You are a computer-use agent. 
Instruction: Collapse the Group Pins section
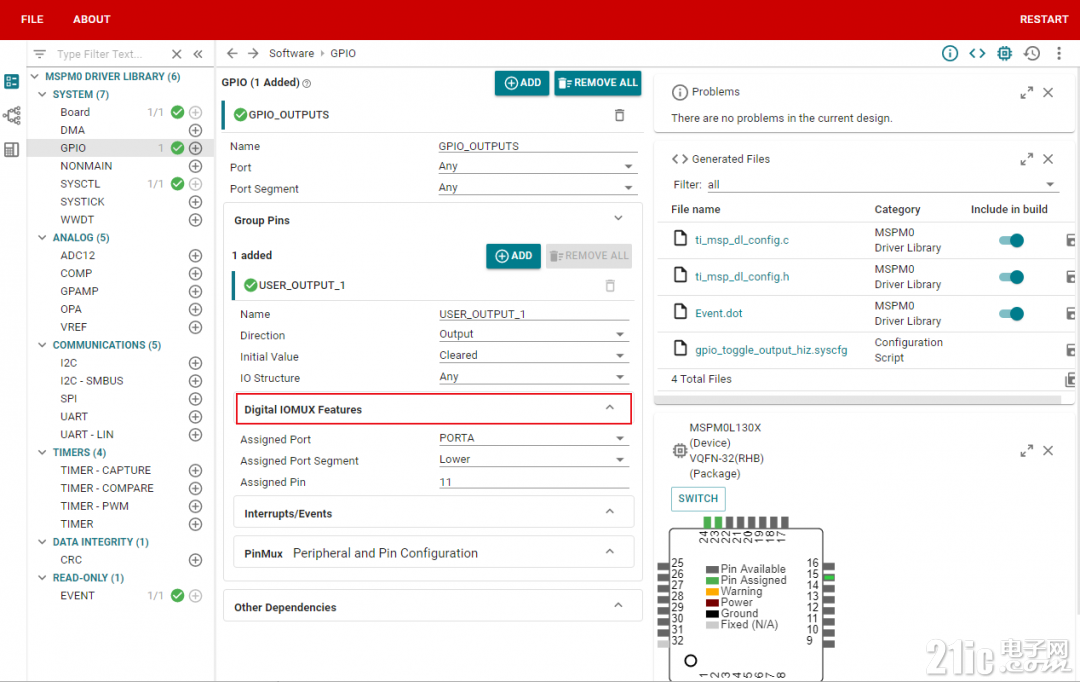[x=619, y=218]
